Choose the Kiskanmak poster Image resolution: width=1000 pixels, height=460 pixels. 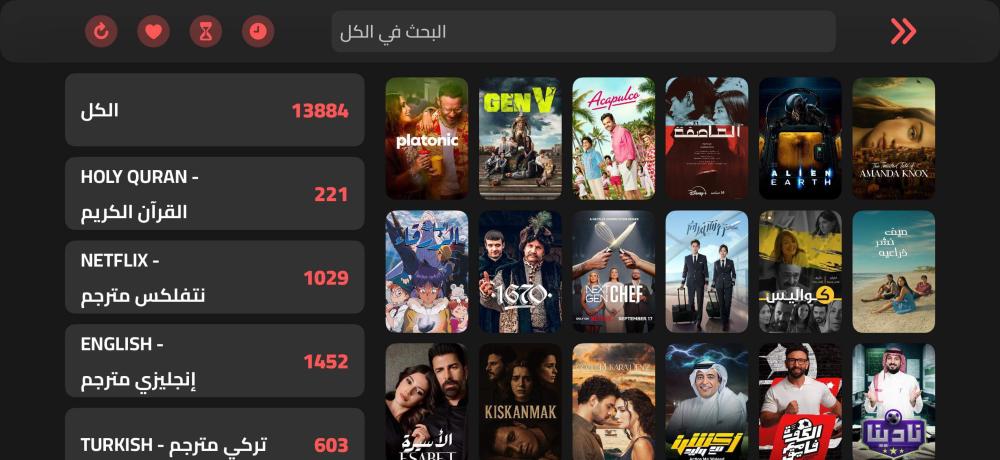(520, 402)
